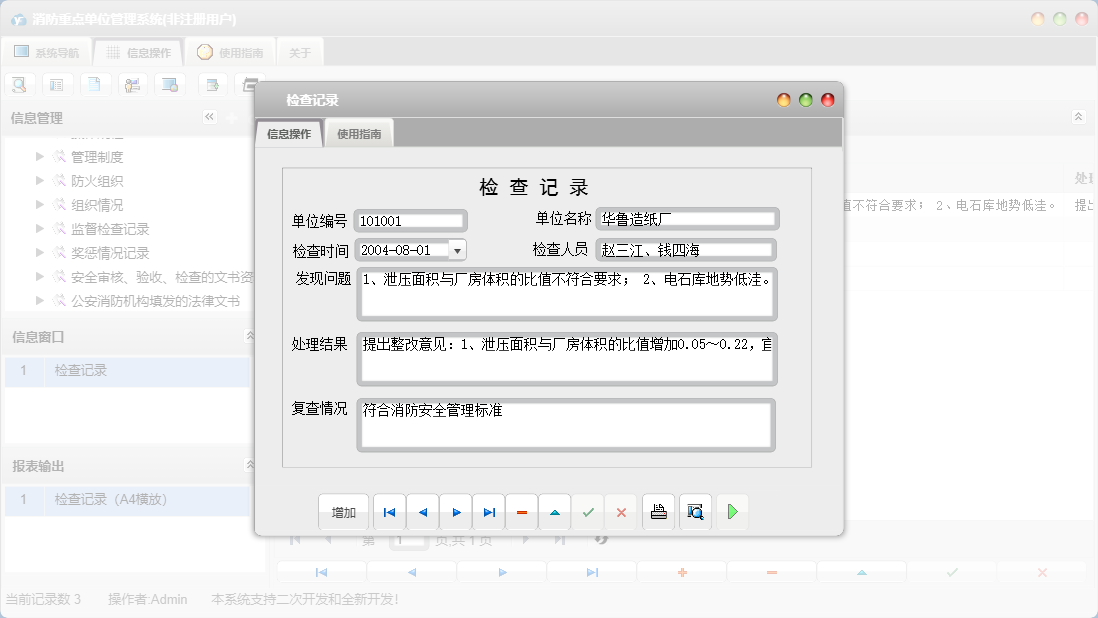Jump to the last record
Viewport: 1098px width, 618px height.
pyautogui.click(x=488, y=511)
